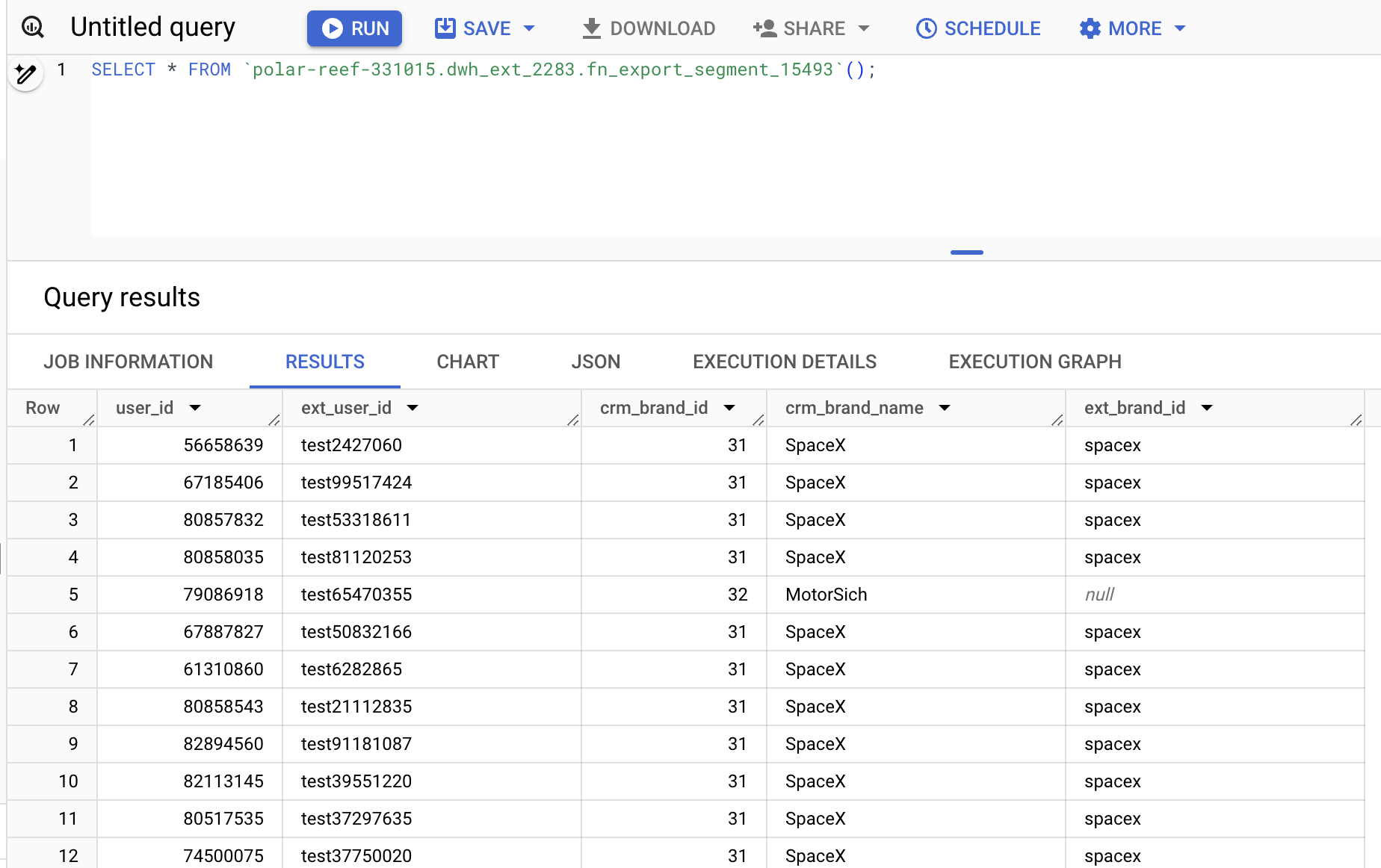
Task: Open the CHART tab
Action: (x=468, y=362)
